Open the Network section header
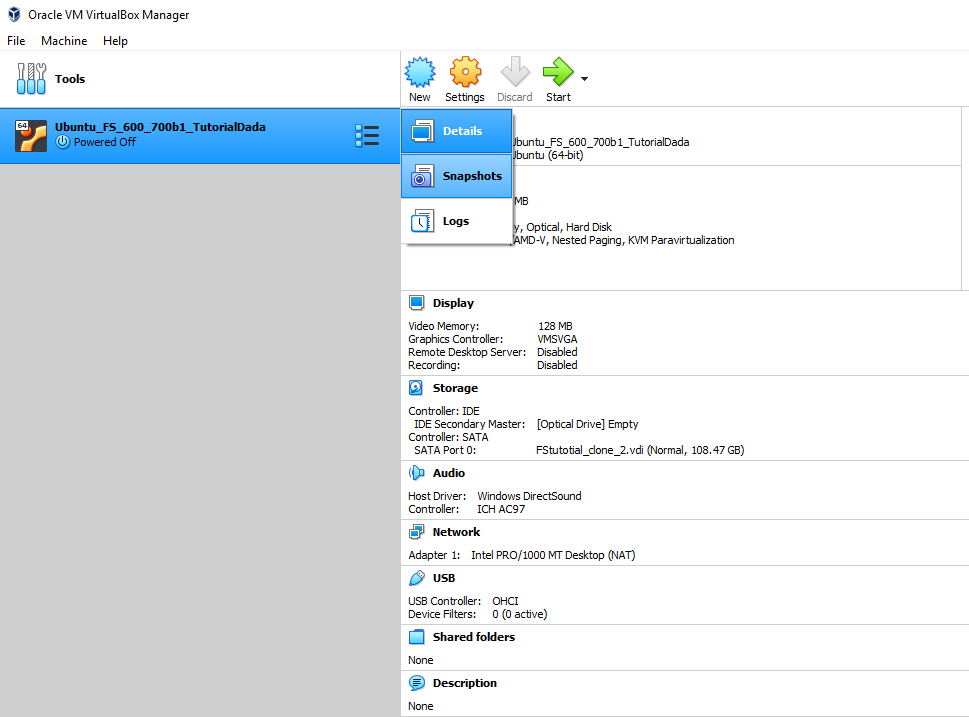Image resolution: width=969 pixels, height=717 pixels. click(456, 532)
